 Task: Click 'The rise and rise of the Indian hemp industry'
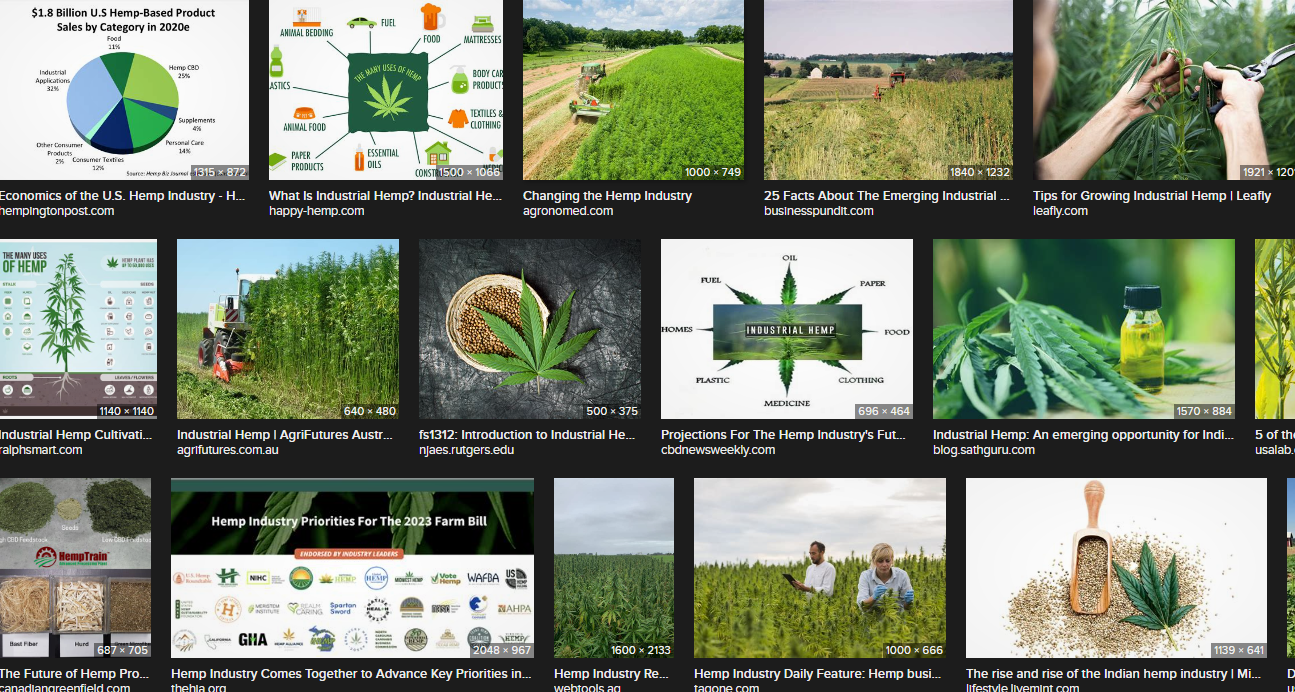(x=1114, y=674)
